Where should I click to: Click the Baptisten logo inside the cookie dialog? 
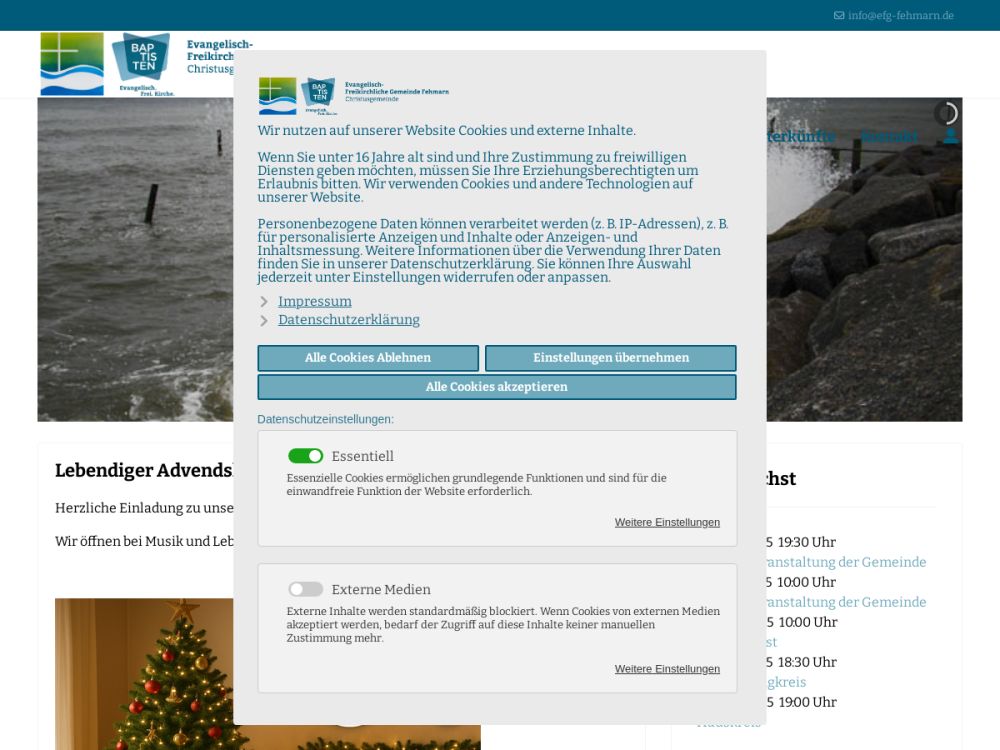point(319,95)
